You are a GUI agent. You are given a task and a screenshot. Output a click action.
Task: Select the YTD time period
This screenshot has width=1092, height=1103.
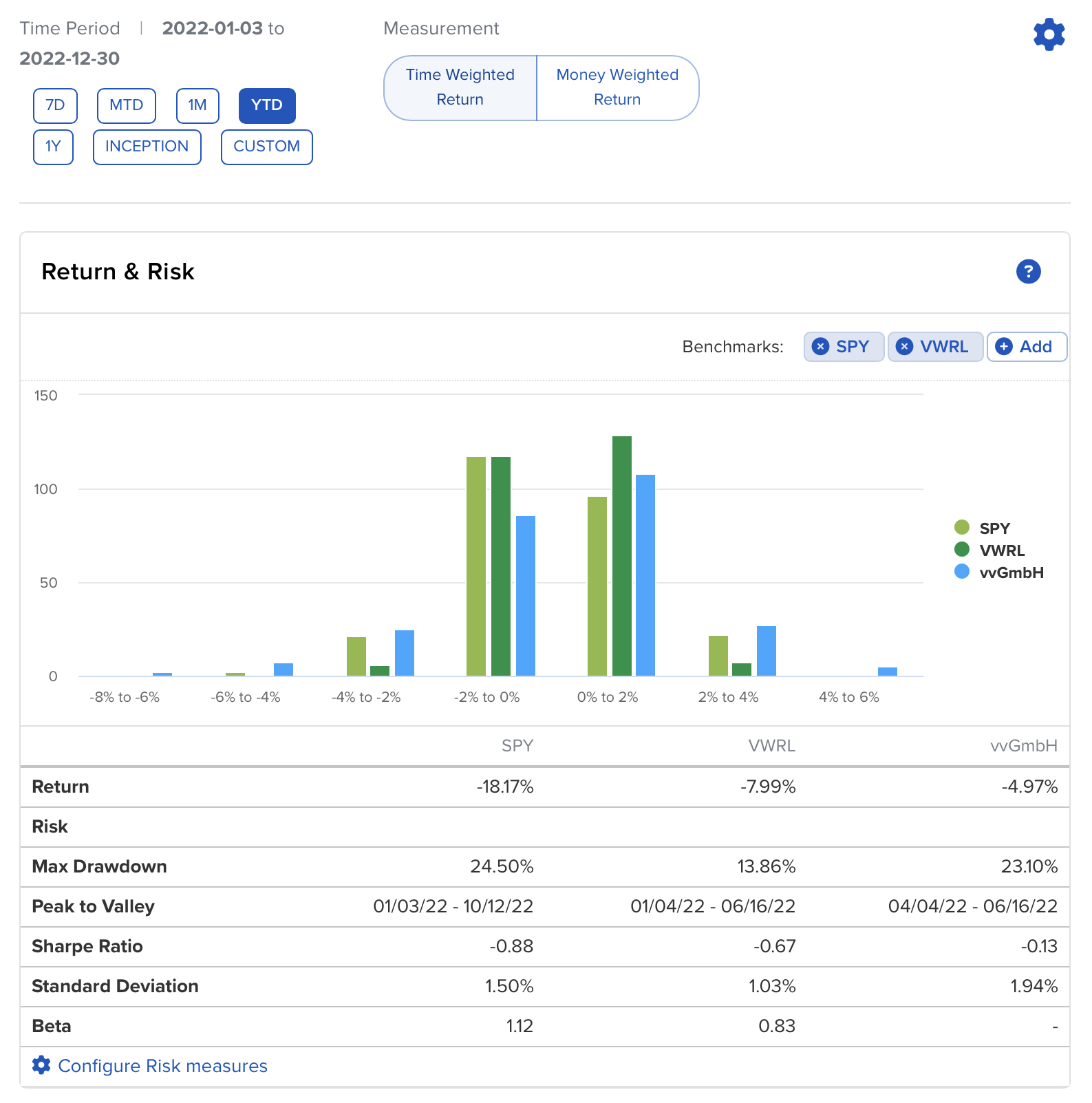pos(267,105)
